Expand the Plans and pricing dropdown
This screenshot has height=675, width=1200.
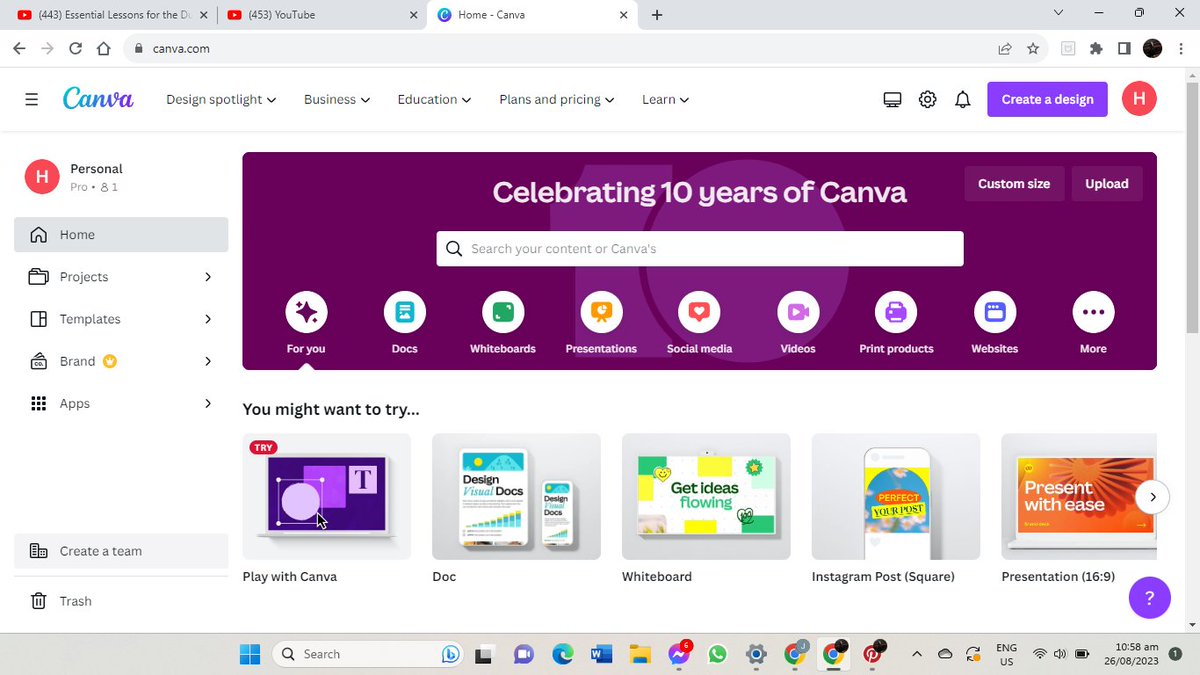(557, 99)
